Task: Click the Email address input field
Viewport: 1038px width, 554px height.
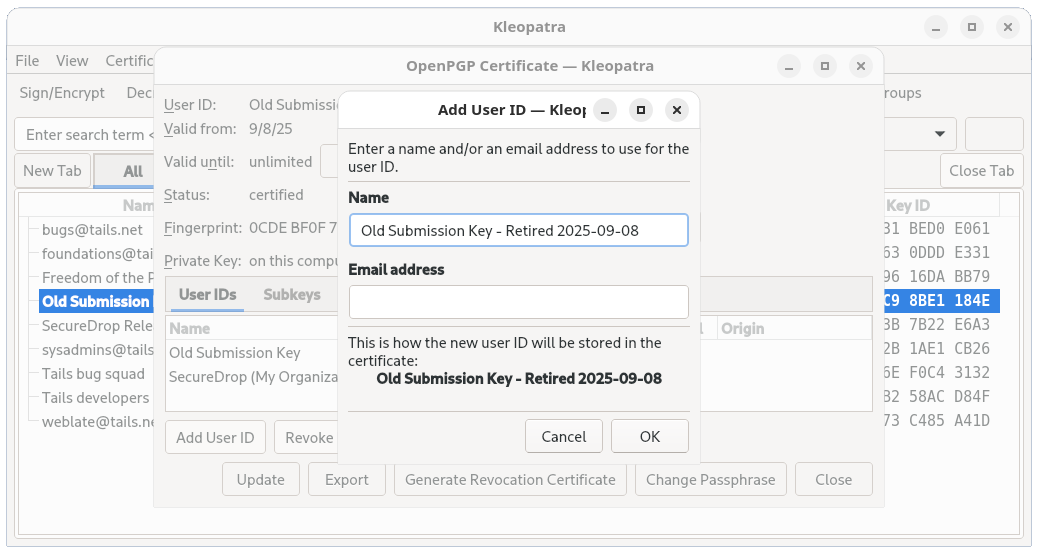Action: [x=518, y=302]
